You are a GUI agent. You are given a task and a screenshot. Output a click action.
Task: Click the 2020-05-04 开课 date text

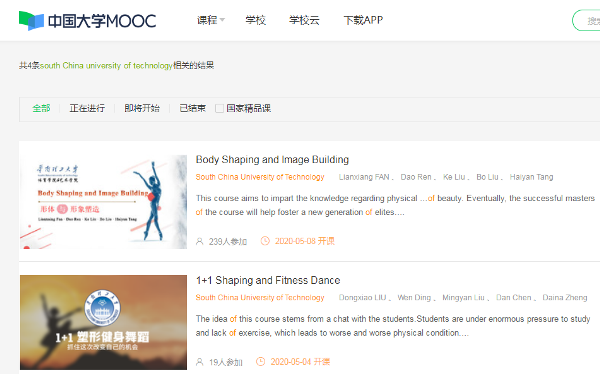pos(300,362)
